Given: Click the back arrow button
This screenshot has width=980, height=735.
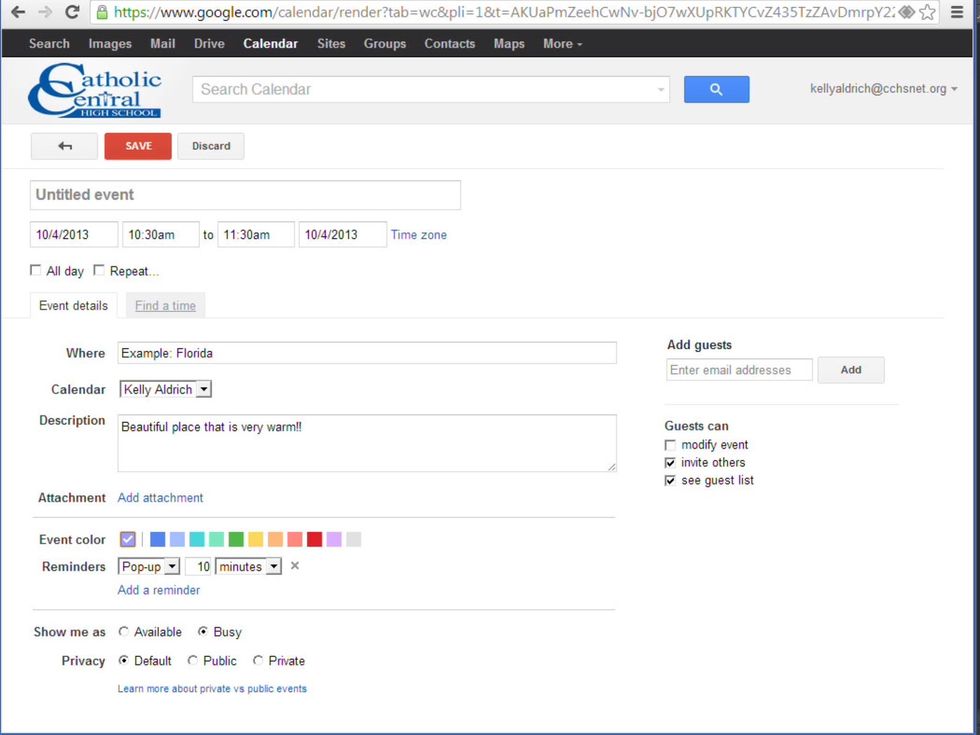Looking at the screenshot, I should (64, 146).
